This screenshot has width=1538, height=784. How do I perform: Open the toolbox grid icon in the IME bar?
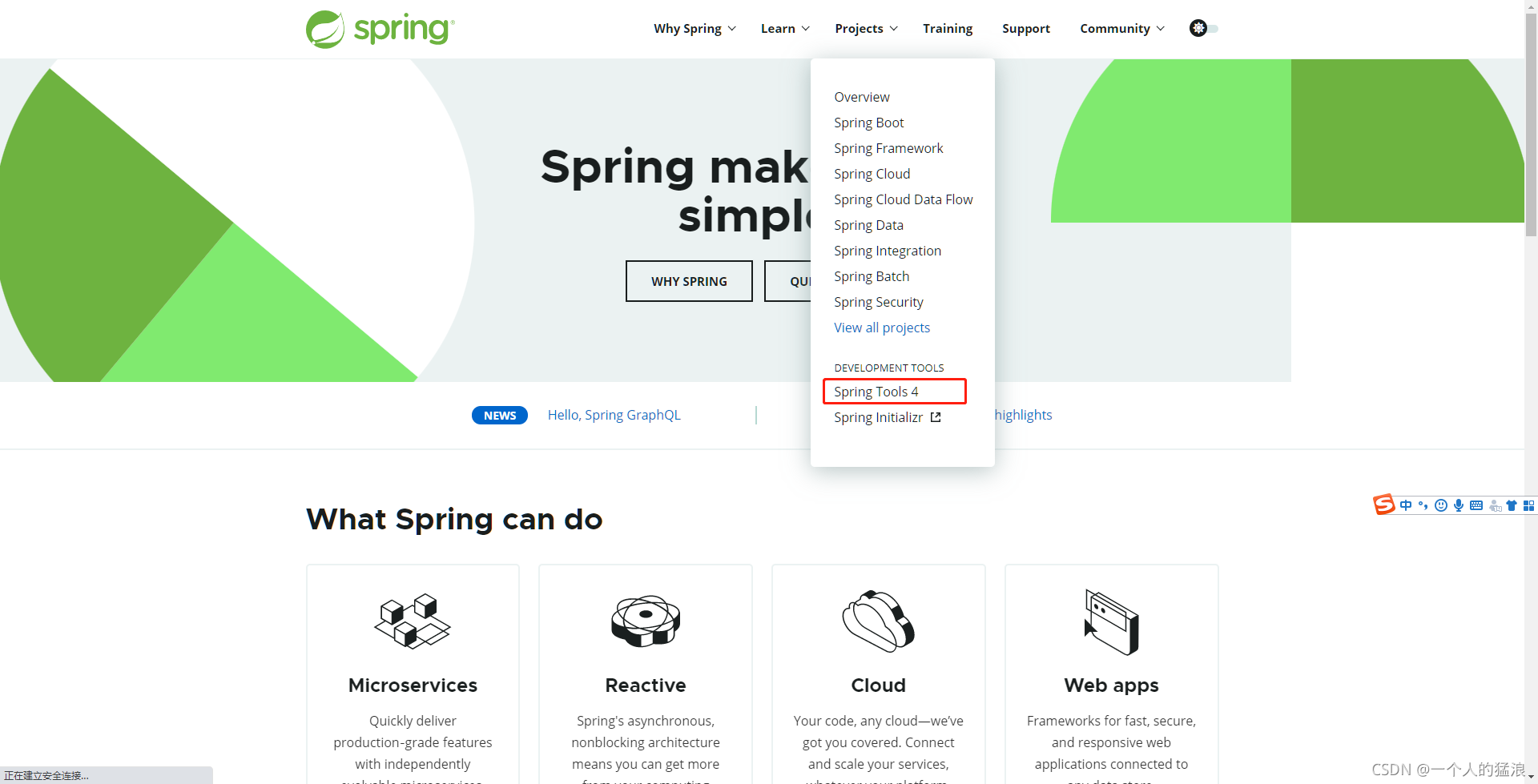click(1528, 505)
